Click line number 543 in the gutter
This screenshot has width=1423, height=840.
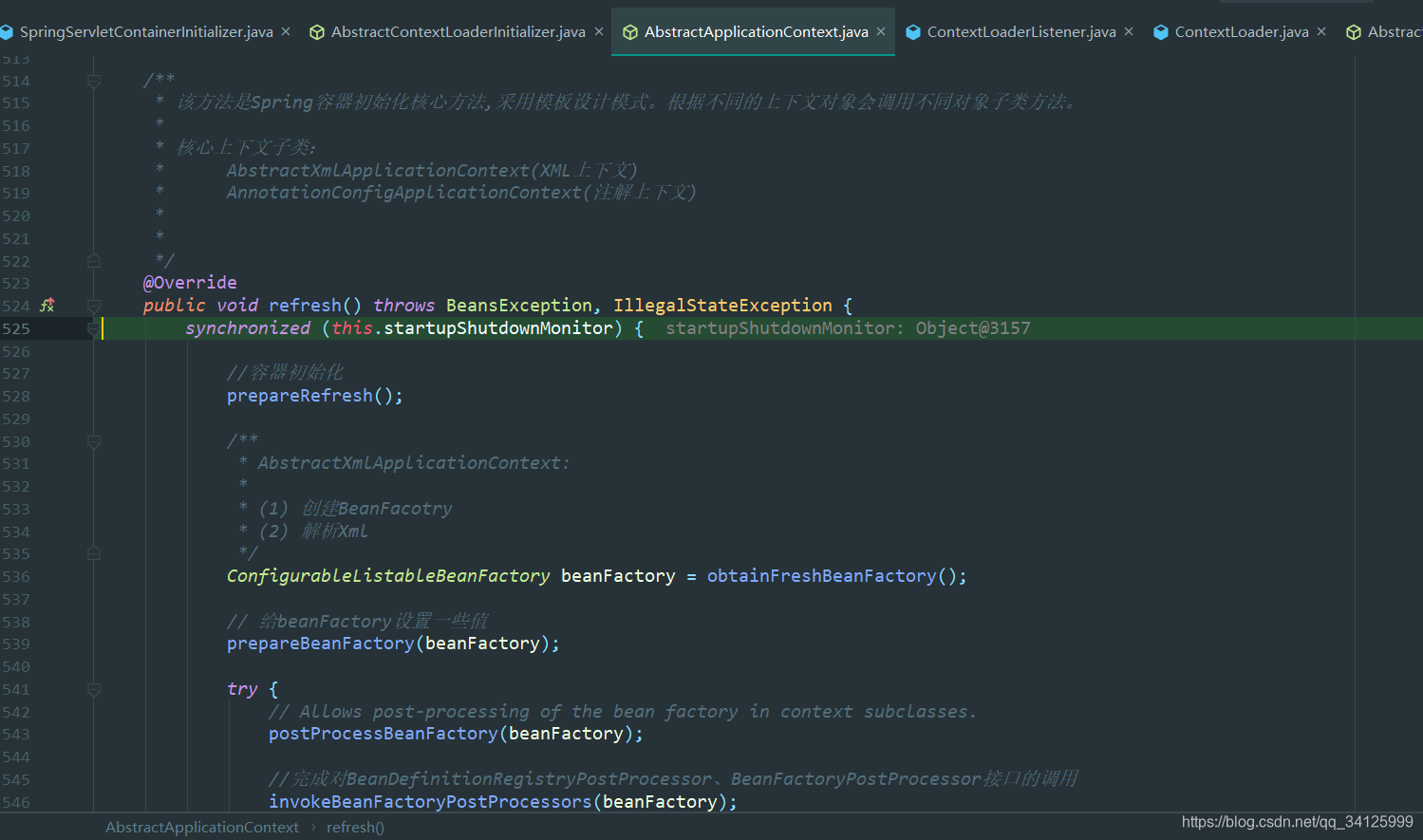[16, 734]
